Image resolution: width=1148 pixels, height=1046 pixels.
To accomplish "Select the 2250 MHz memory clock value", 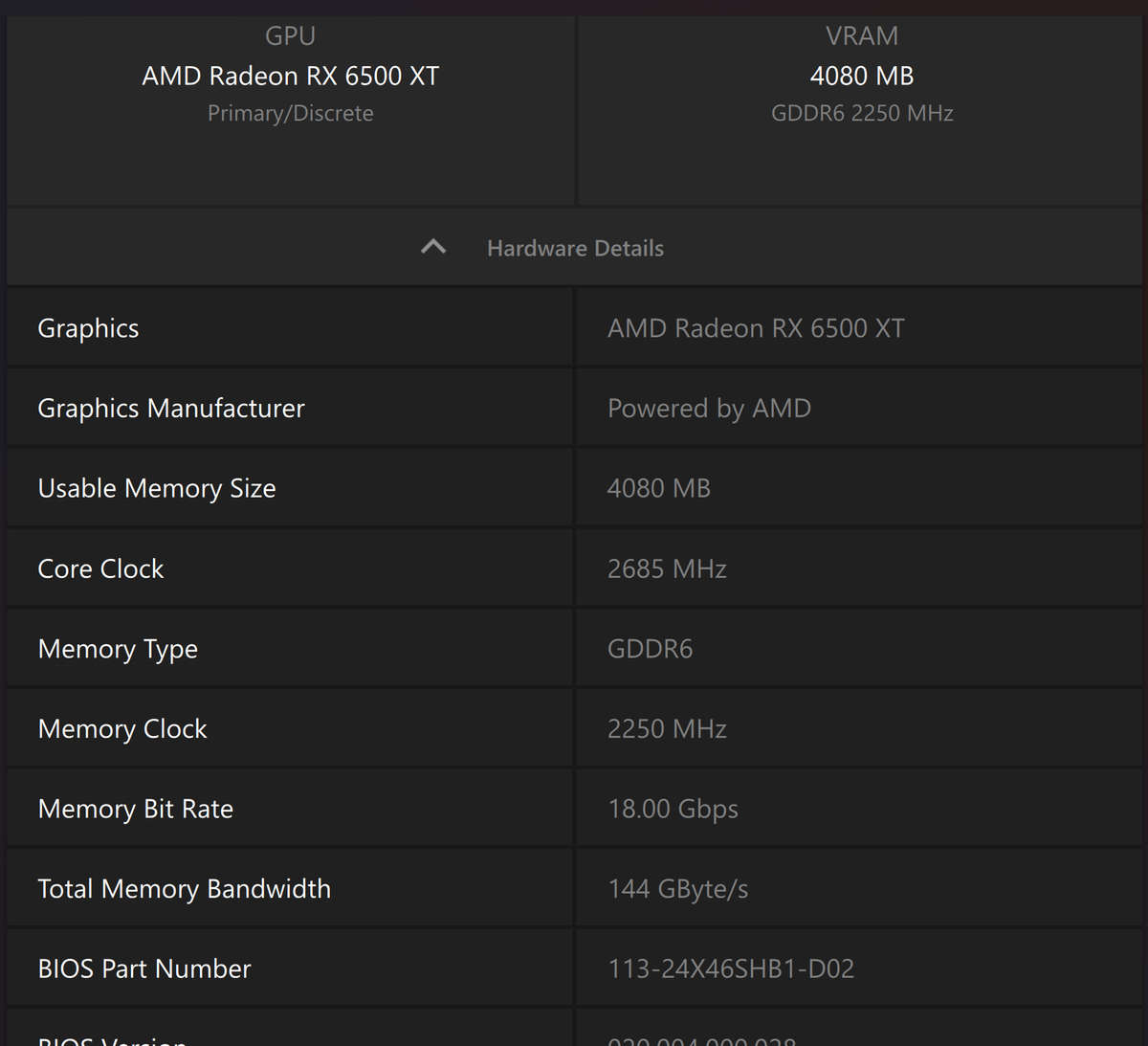I will 667,729.
